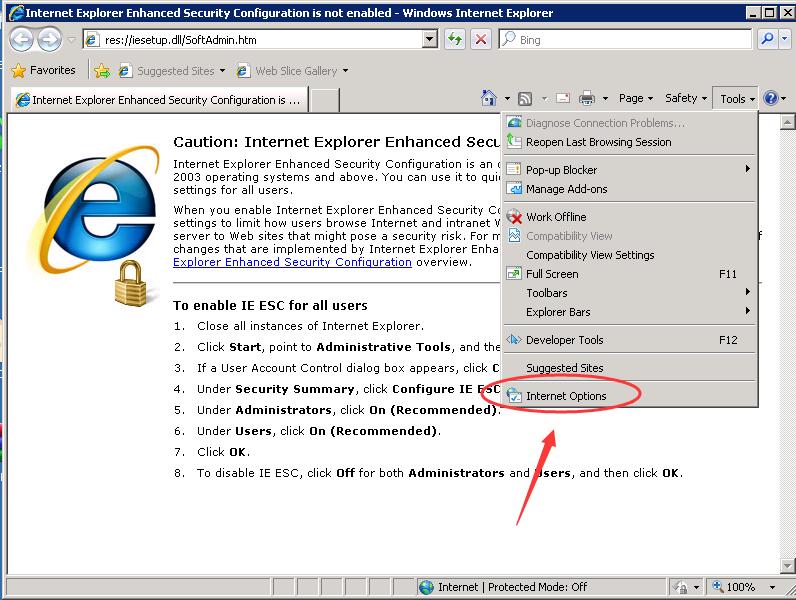Click the Home icon in command bar
796x600 pixels.
tap(488, 98)
